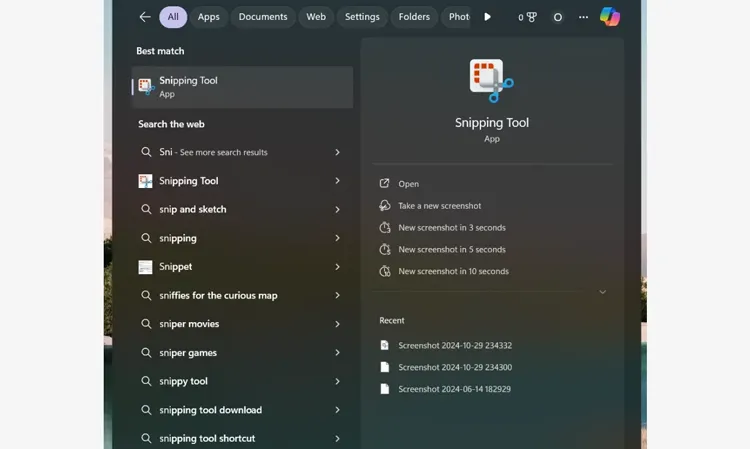Click file icon for Screenshot 2024-10-29 234332
The image size is (750, 449).
click(385, 345)
